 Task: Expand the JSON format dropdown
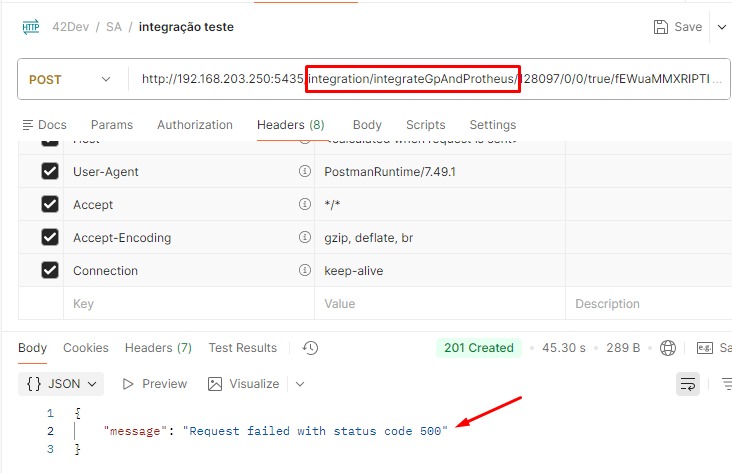[61, 384]
